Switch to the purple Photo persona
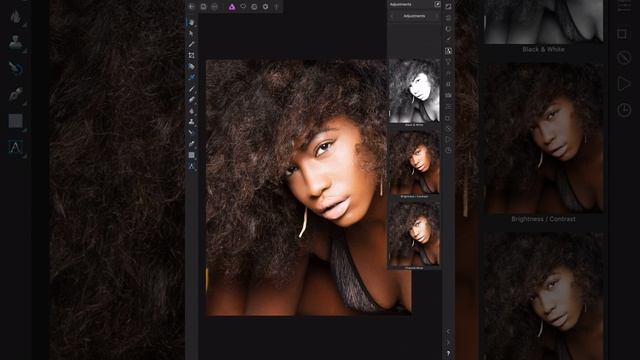Image resolution: width=640 pixels, height=360 pixels. [x=232, y=7]
